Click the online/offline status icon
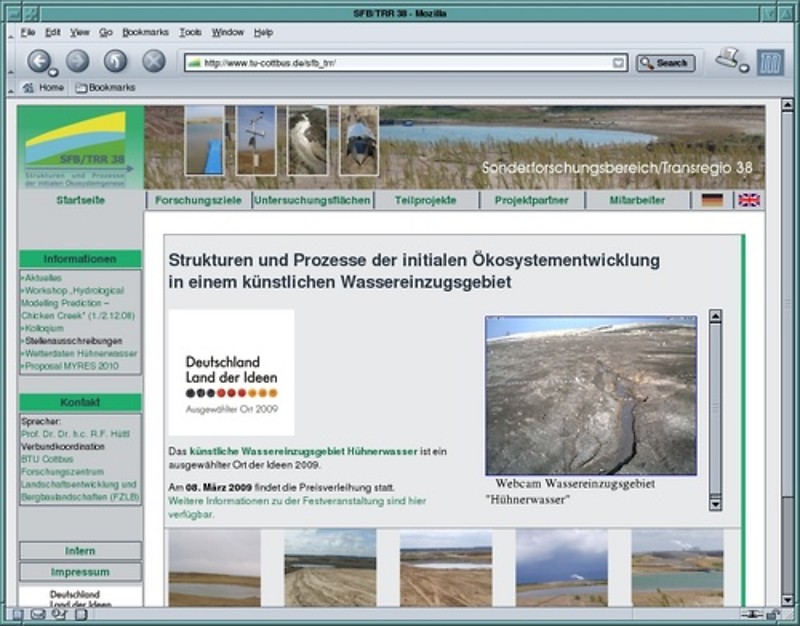The height and width of the screenshot is (626, 800). click(752, 615)
